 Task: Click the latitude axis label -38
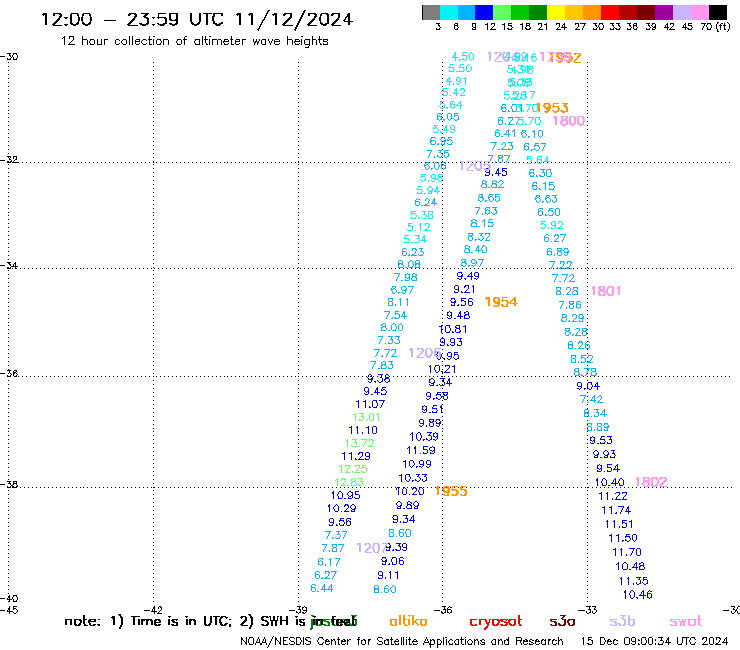tap(9, 484)
